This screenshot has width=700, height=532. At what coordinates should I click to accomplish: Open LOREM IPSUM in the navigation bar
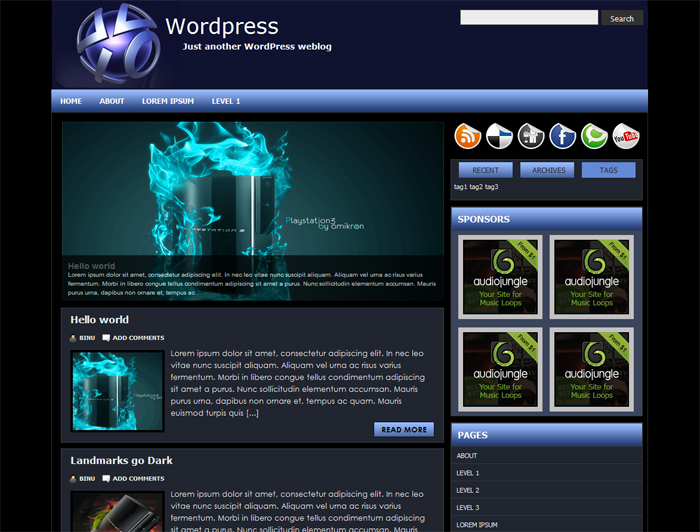point(168,101)
